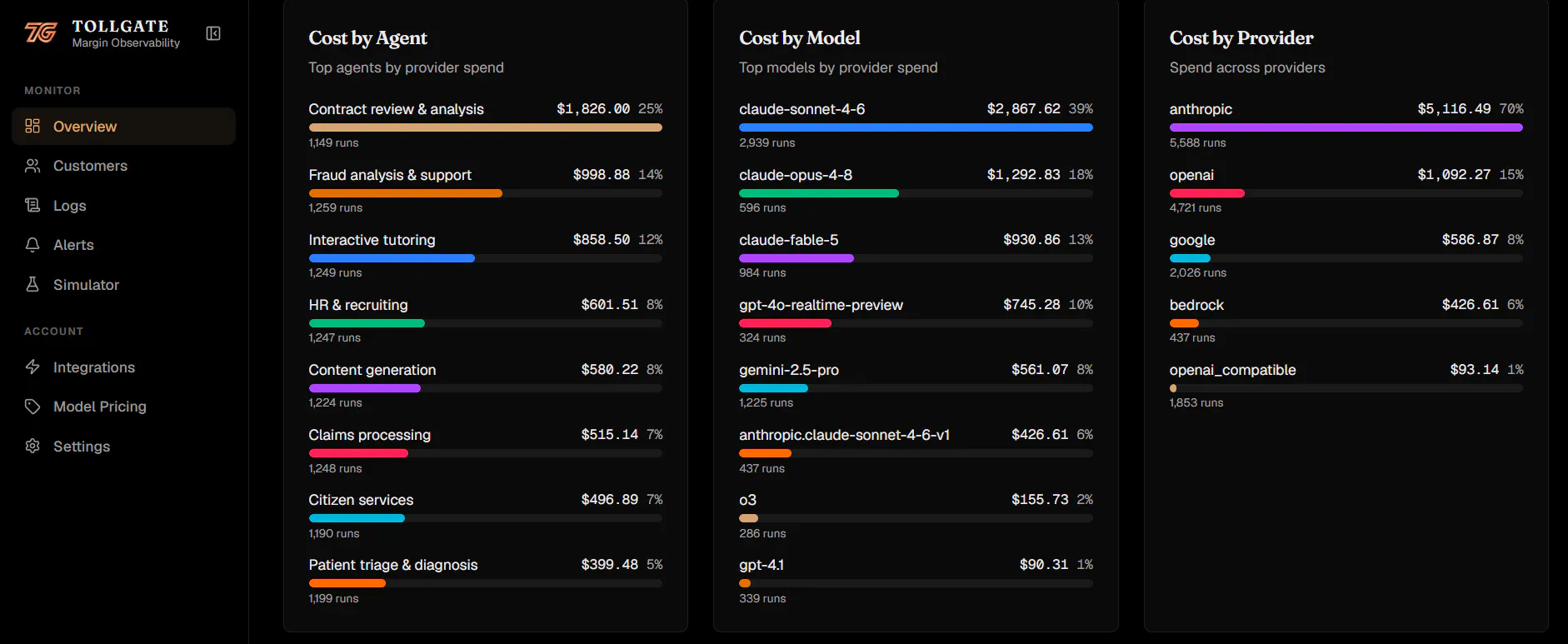Screen dimensions: 1568x644
Task: Click the "claude-opus-4-8" model name
Action: point(796,175)
